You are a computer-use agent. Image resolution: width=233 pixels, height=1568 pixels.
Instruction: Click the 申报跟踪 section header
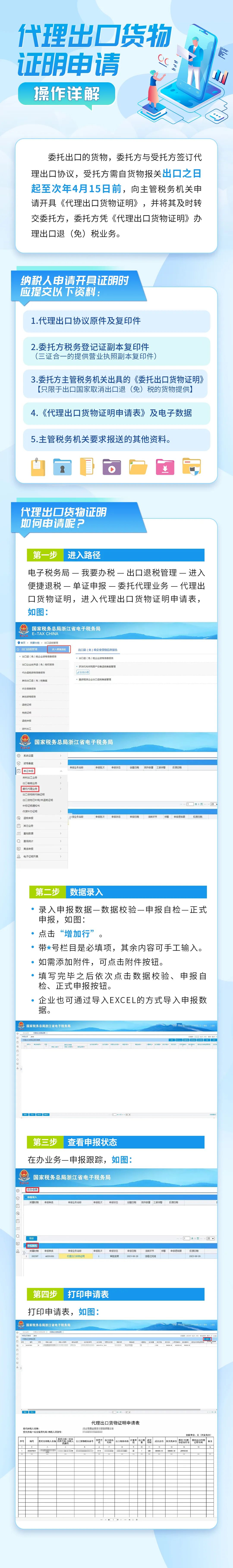point(32,1246)
